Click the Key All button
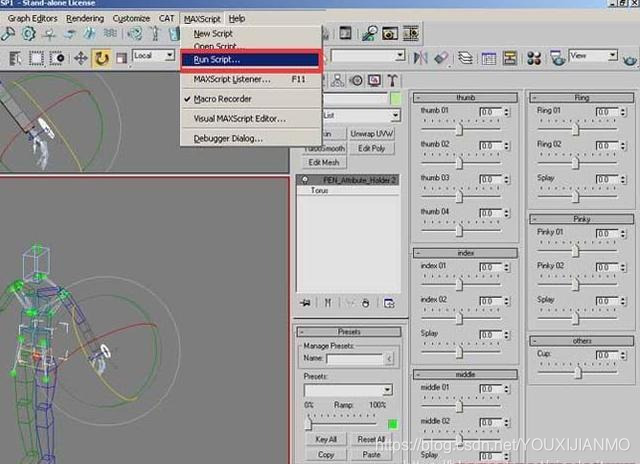This screenshot has height=464, width=640. (x=326, y=439)
